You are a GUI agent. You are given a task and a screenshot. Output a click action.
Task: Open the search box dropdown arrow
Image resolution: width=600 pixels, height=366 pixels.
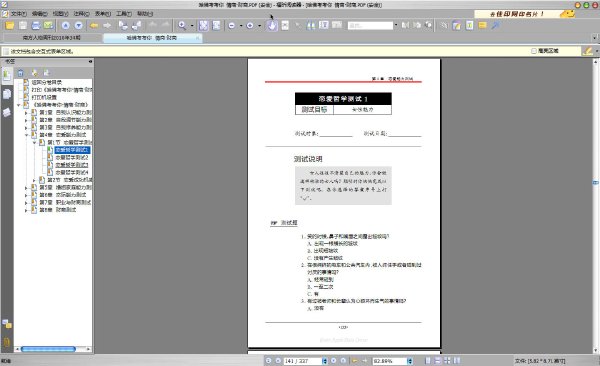(x=396, y=26)
